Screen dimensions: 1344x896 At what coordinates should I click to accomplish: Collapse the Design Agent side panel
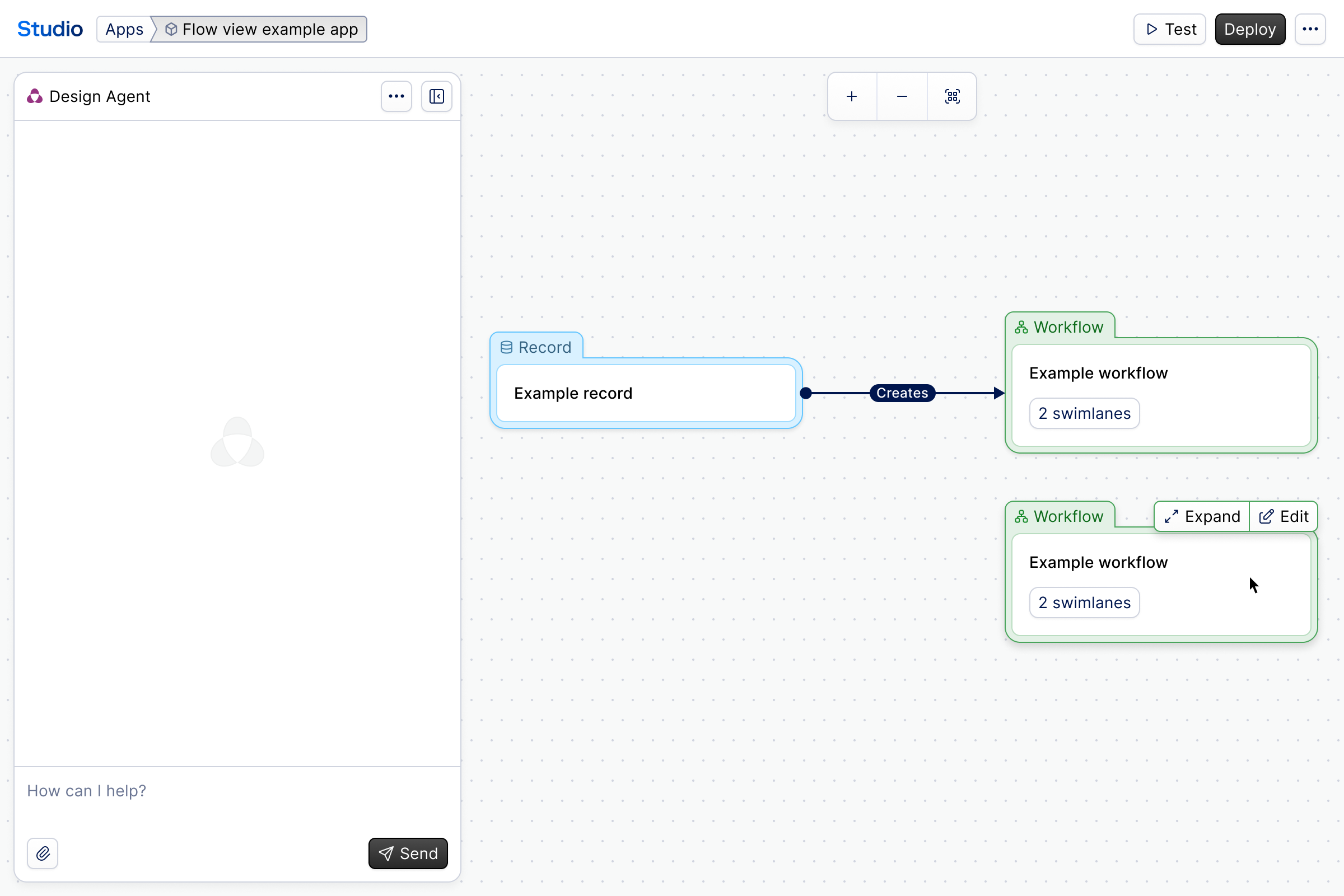point(437,96)
